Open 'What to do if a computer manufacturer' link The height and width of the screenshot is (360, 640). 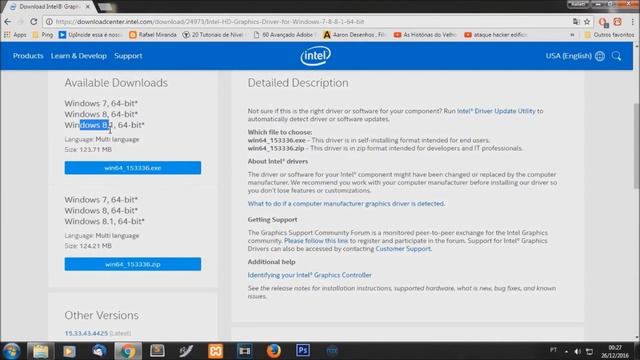pyautogui.click(x=346, y=203)
